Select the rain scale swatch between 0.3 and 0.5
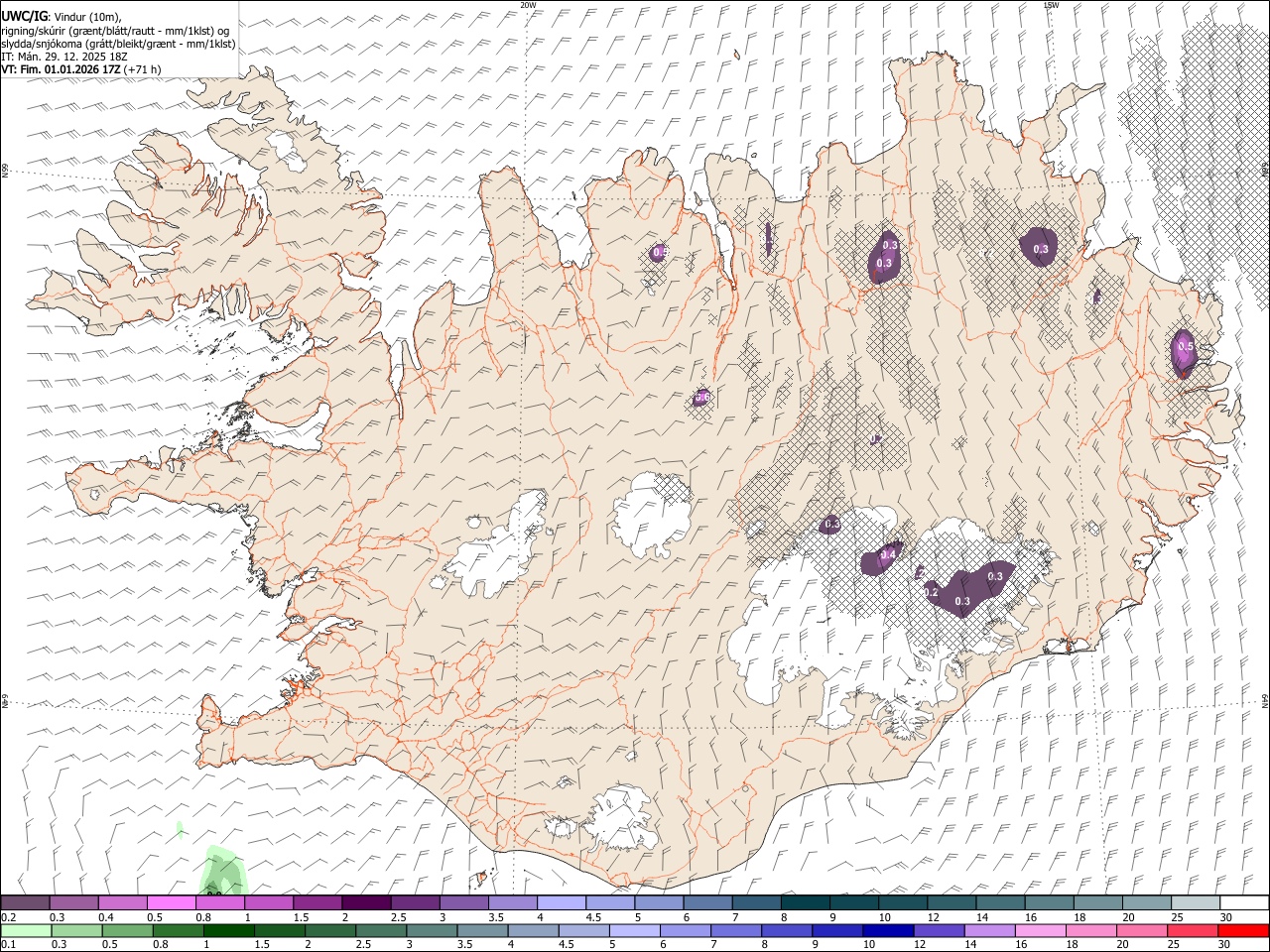Viewport: 1270px width, 952px height. (76, 930)
